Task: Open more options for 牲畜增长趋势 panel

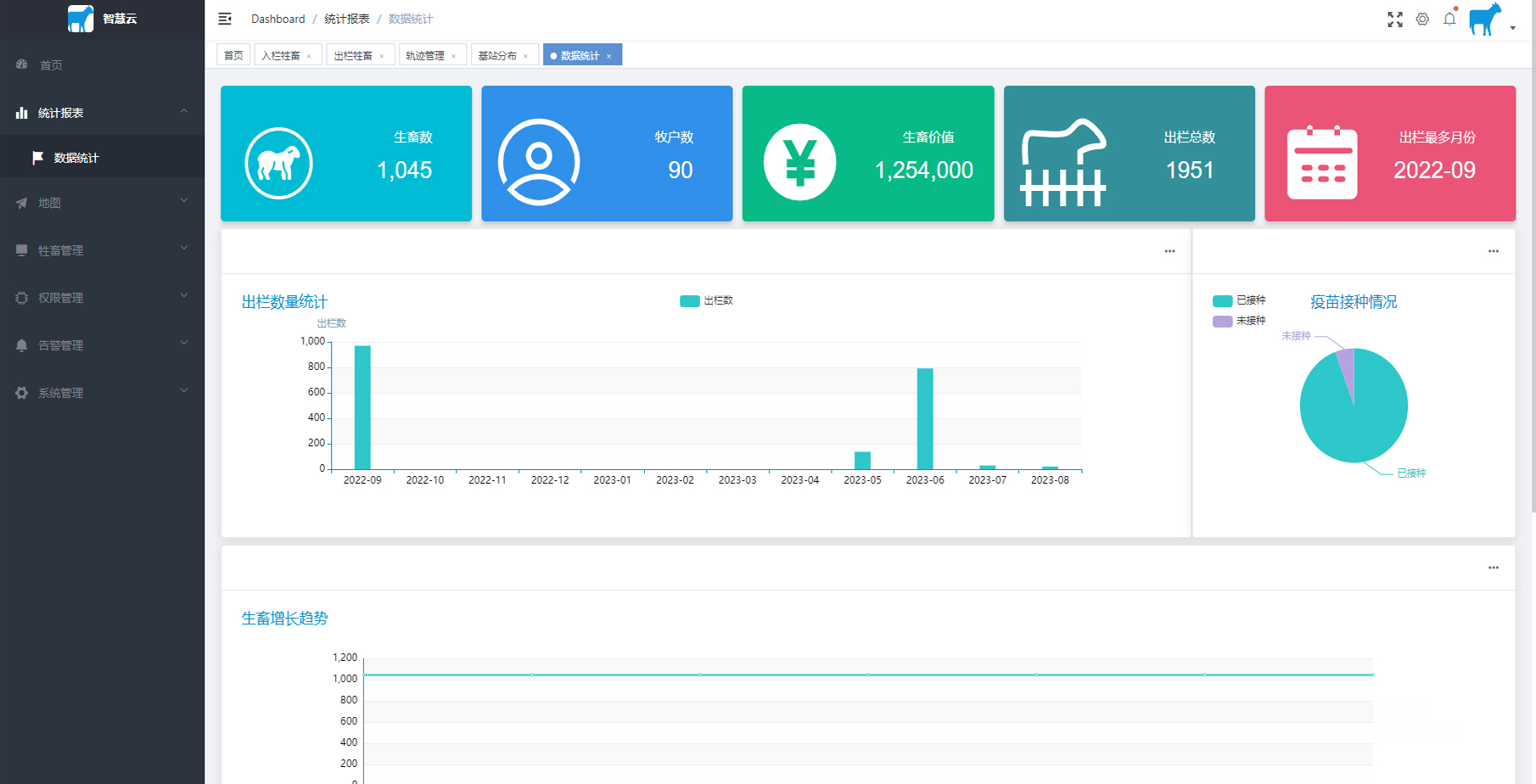Action: tap(1493, 568)
